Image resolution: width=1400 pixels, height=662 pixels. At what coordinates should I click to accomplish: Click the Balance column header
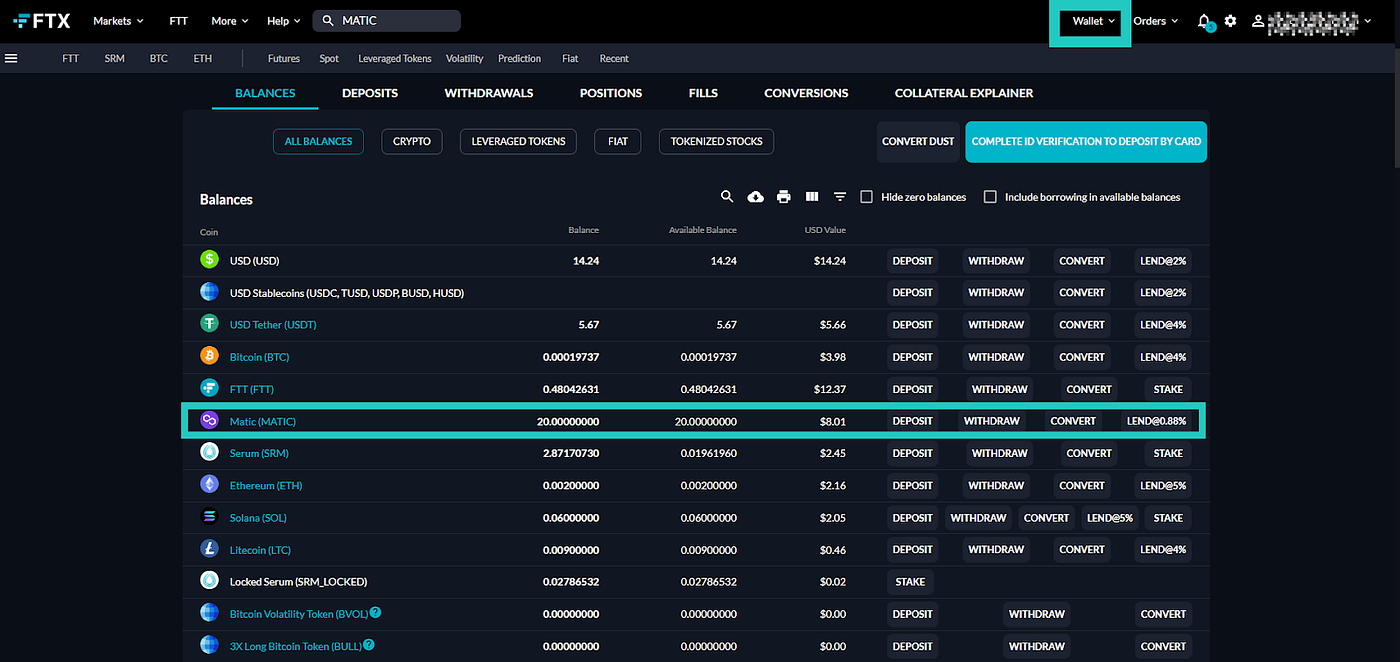point(583,230)
